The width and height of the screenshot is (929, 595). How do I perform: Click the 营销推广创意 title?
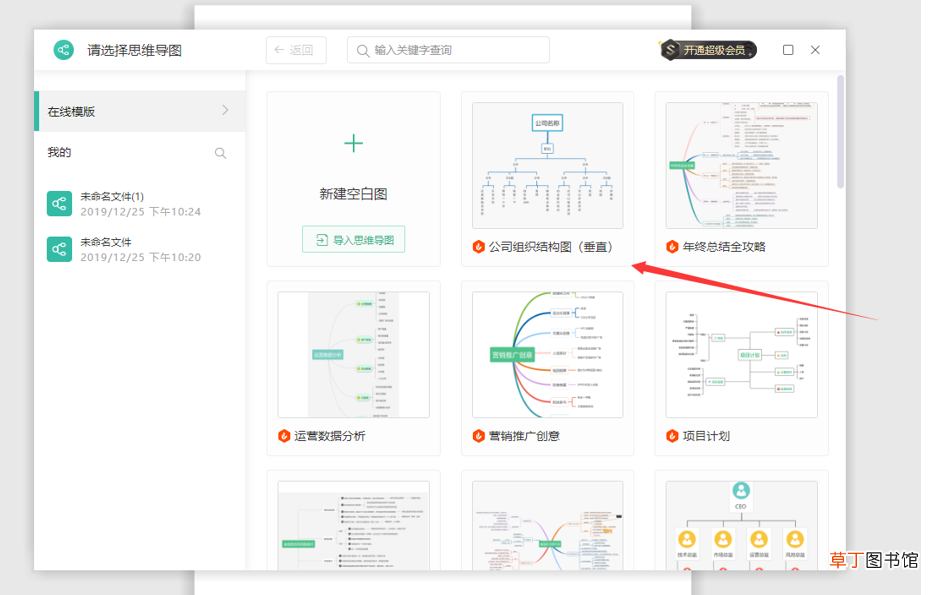[x=524, y=436]
